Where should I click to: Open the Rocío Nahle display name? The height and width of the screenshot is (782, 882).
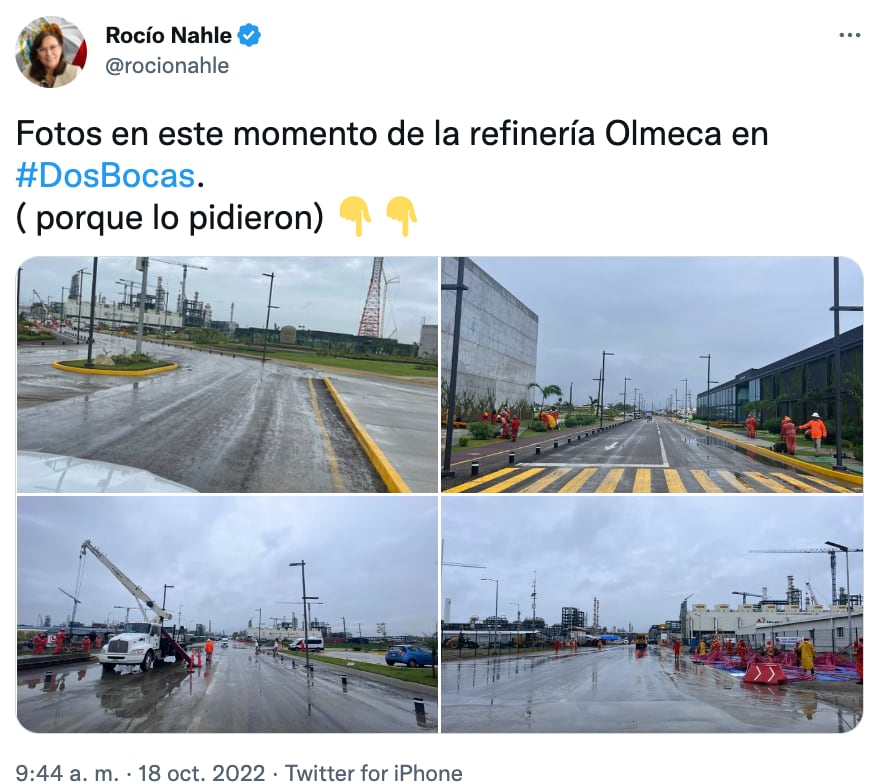point(168,35)
